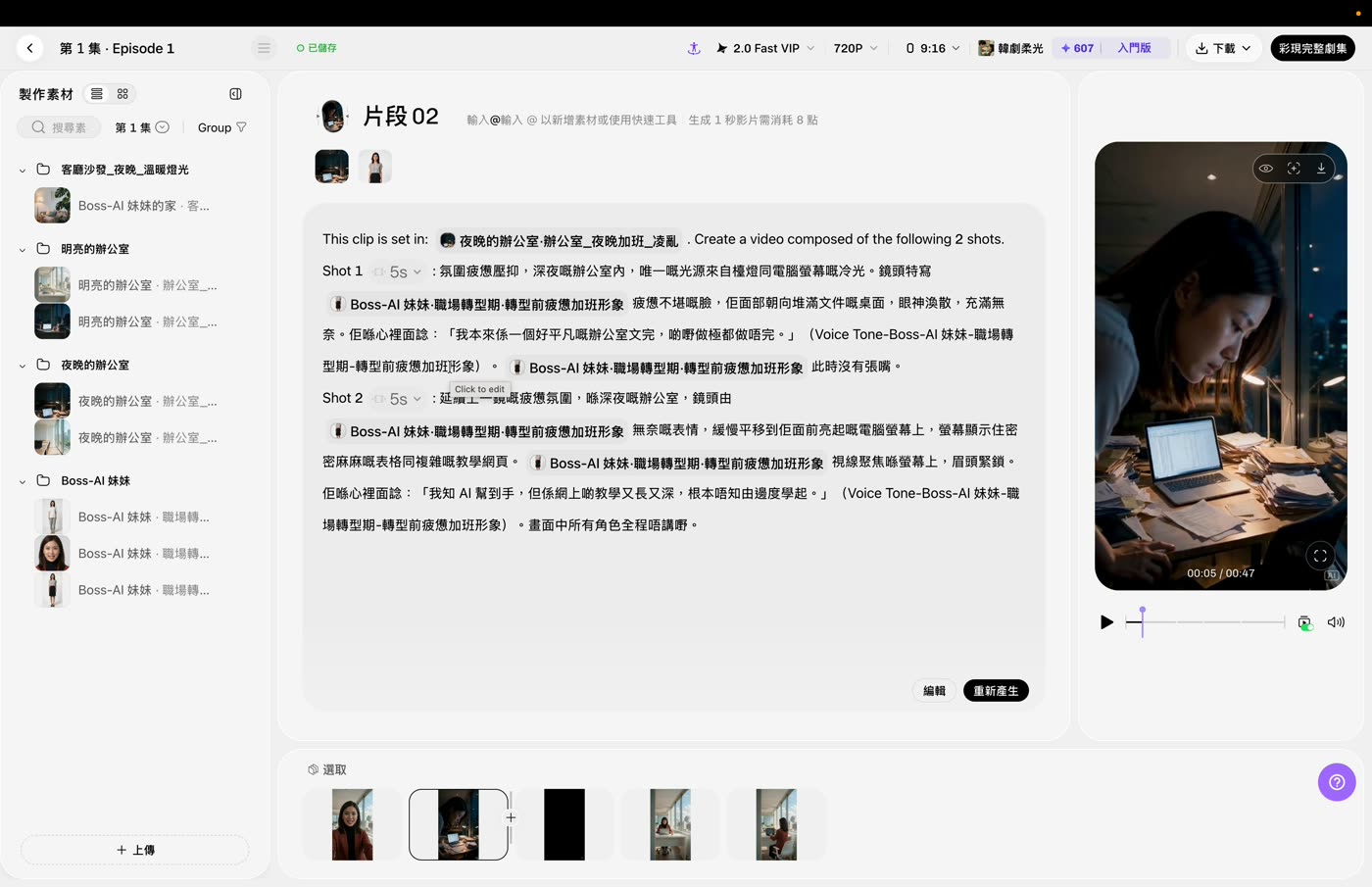Click the 選取 select icon label
This screenshot has height=887, width=1372.
click(327, 769)
